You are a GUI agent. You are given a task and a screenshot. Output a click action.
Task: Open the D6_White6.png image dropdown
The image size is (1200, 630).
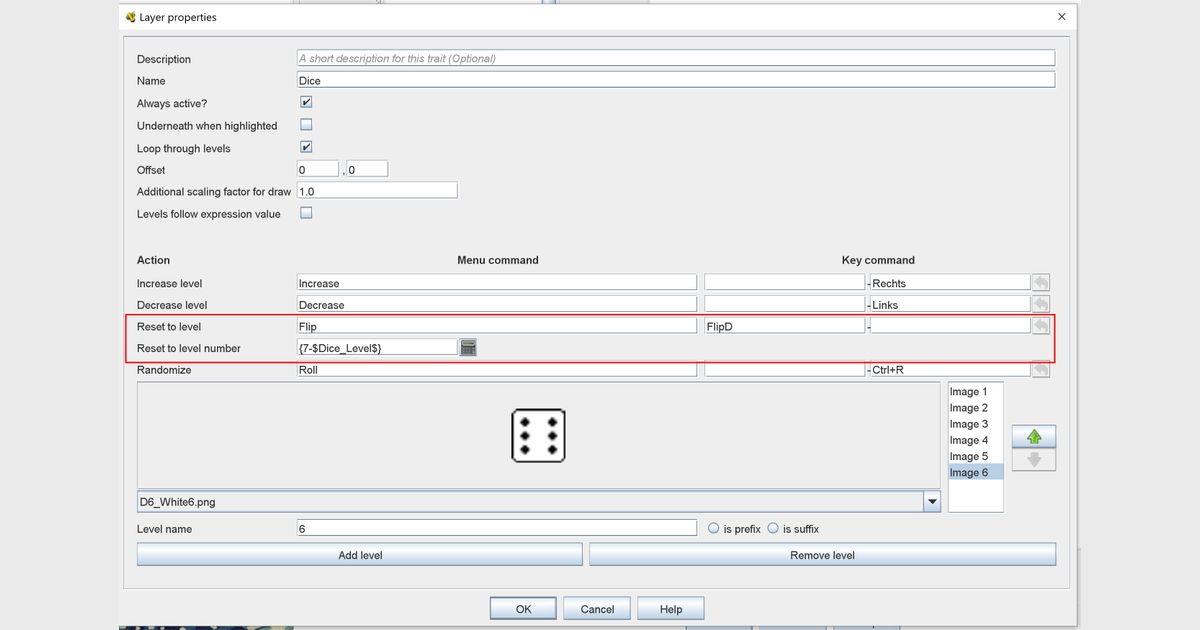932,502
